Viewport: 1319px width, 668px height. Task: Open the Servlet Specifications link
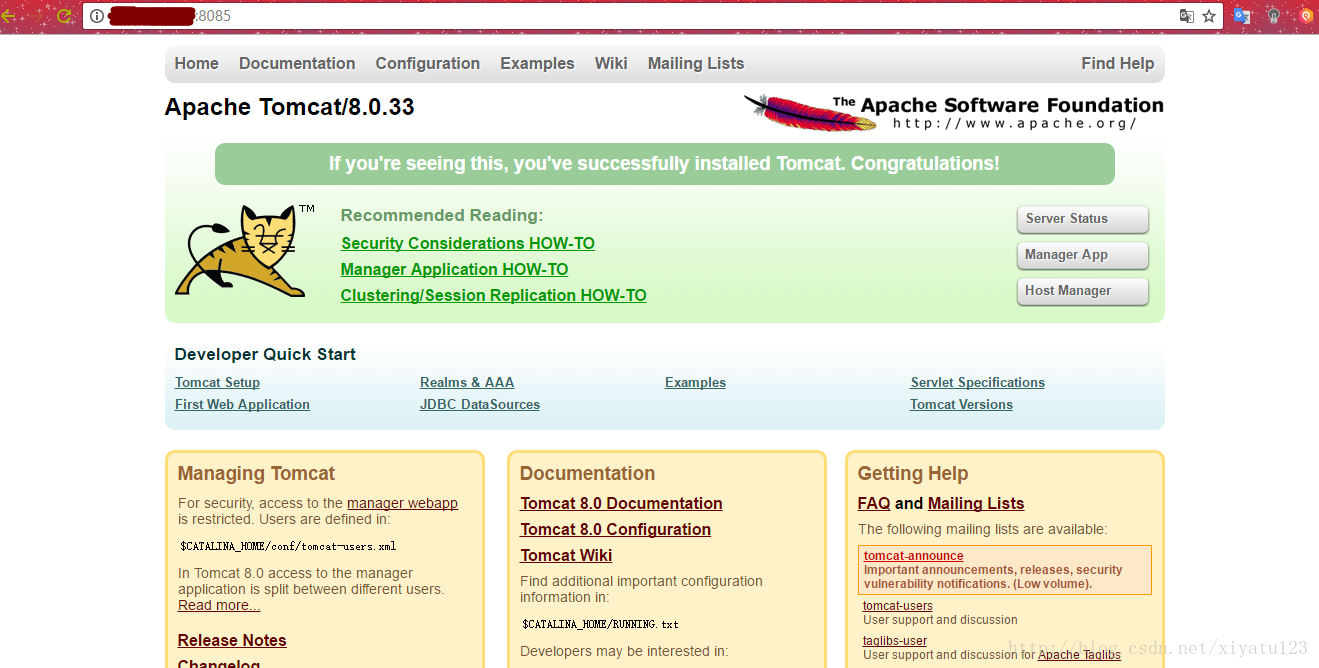pyautogui.click(x=977, y=382)
